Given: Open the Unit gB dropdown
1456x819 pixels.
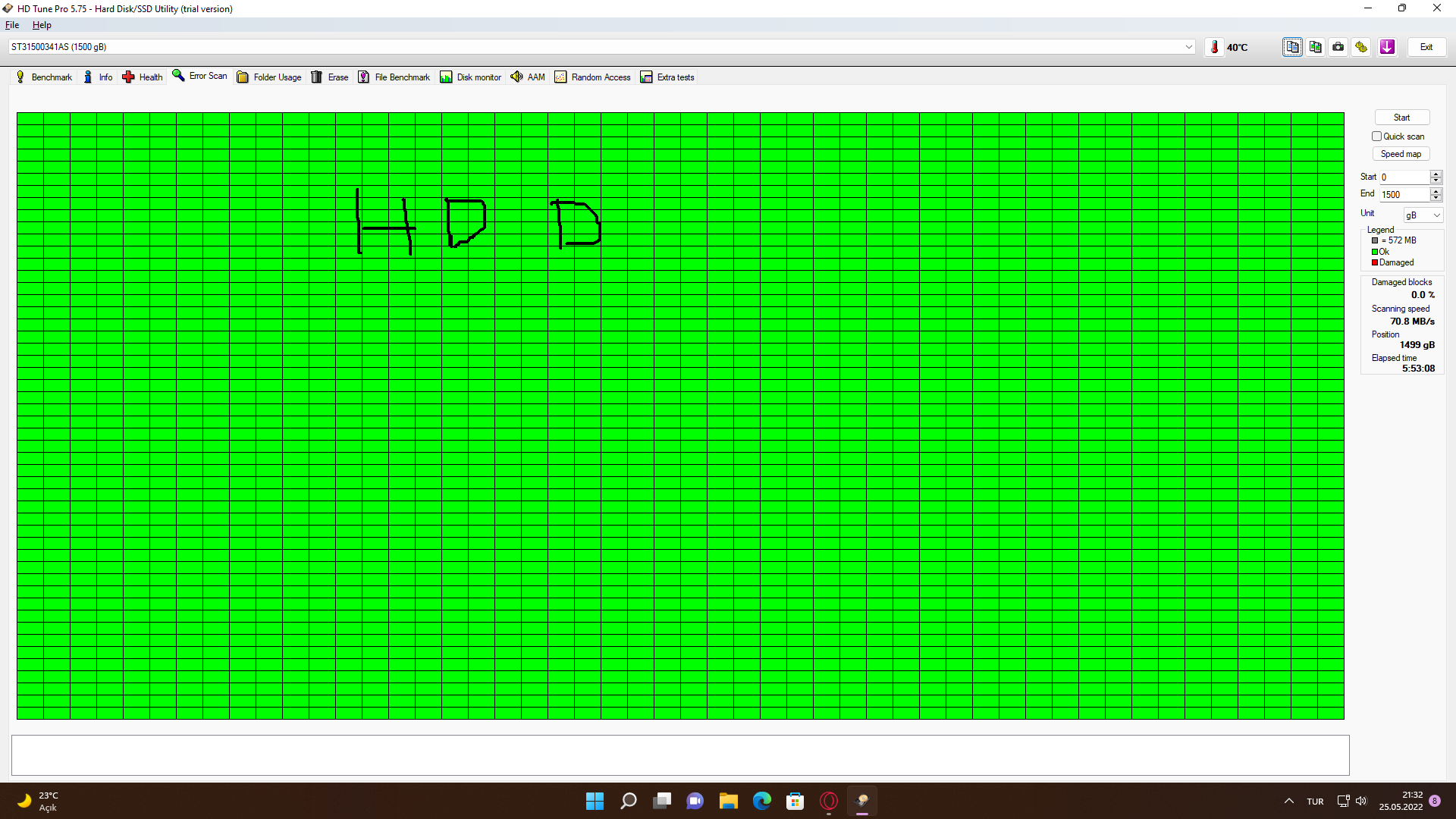Looking at the screenshot, I should point(1423,215).
